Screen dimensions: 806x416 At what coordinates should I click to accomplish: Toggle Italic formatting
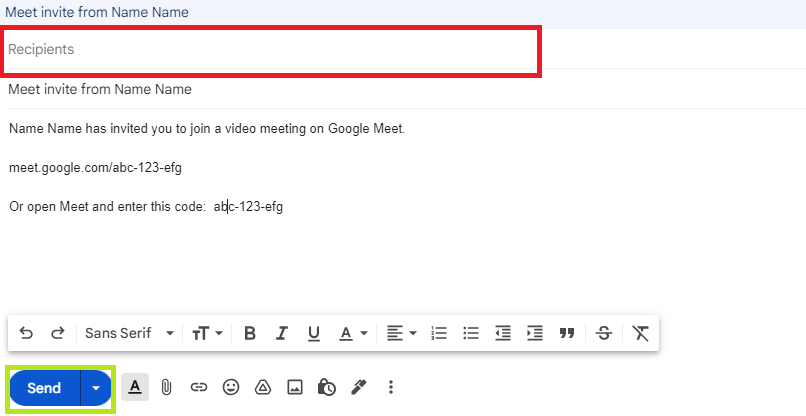pyautogui.click(x=281, y=333)
